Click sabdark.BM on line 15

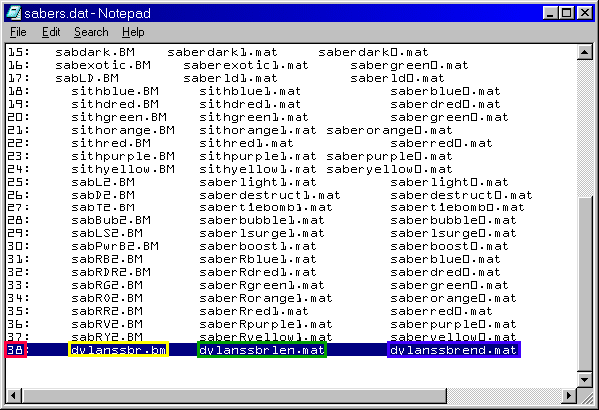click(95, 52)
